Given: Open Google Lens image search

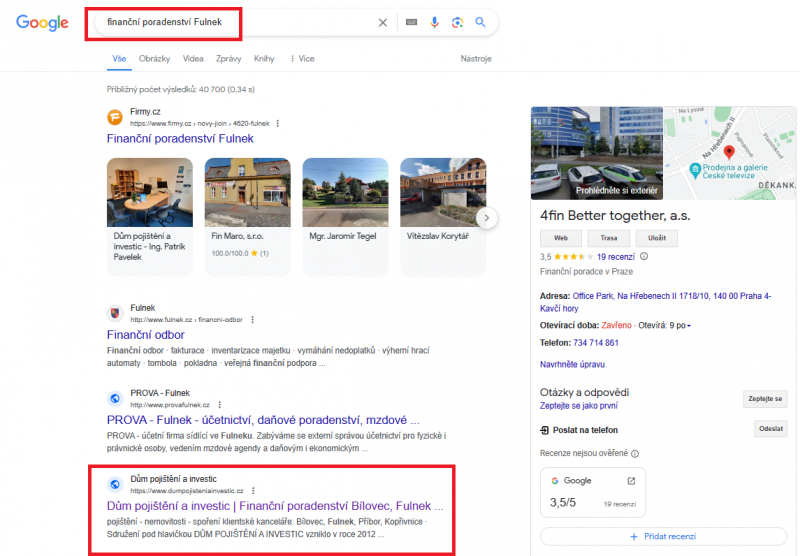Looking at the screenshot, I should point(457,22).
